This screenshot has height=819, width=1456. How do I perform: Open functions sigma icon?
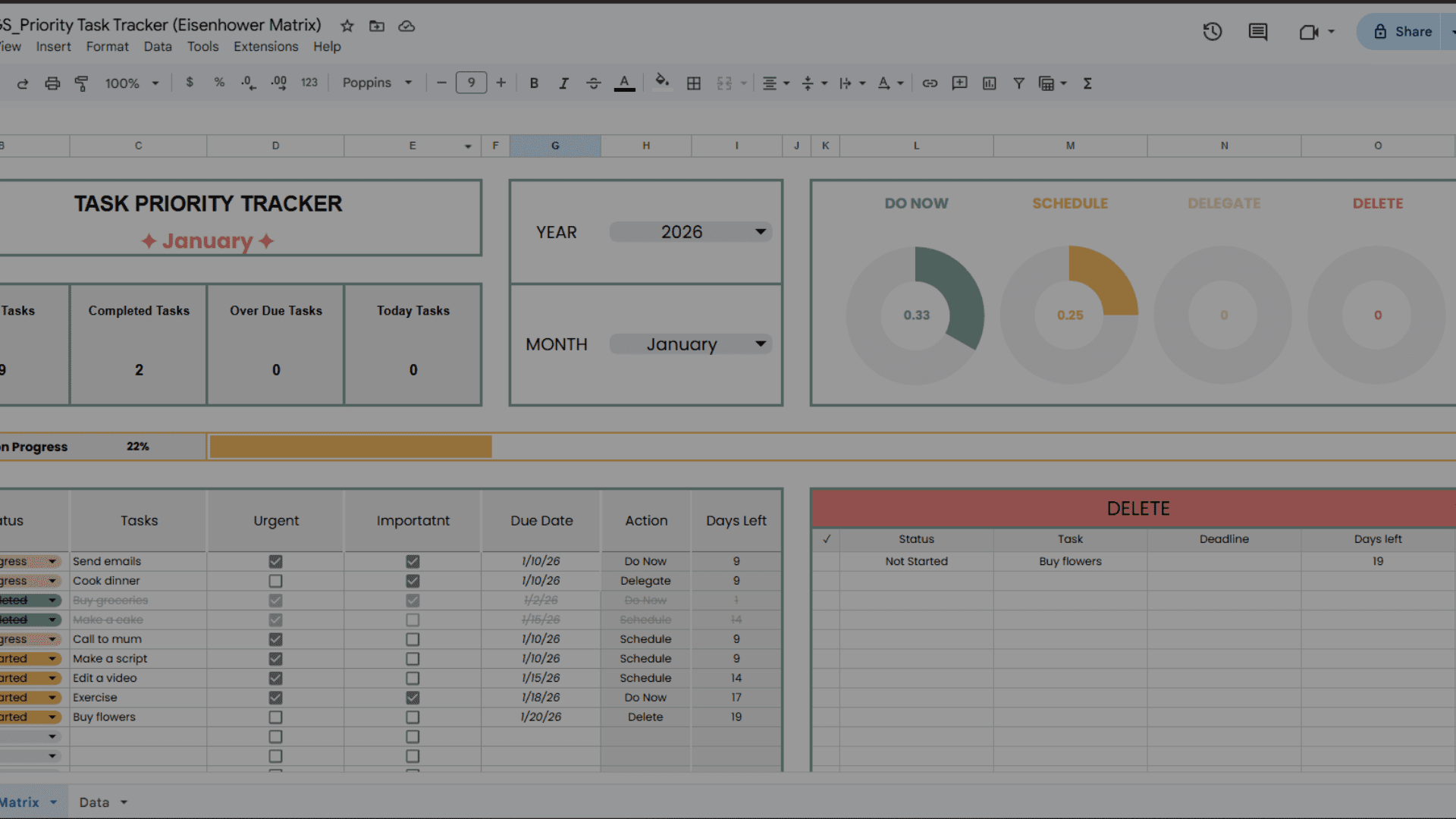pyautogui.click(x=1087, y=83)
